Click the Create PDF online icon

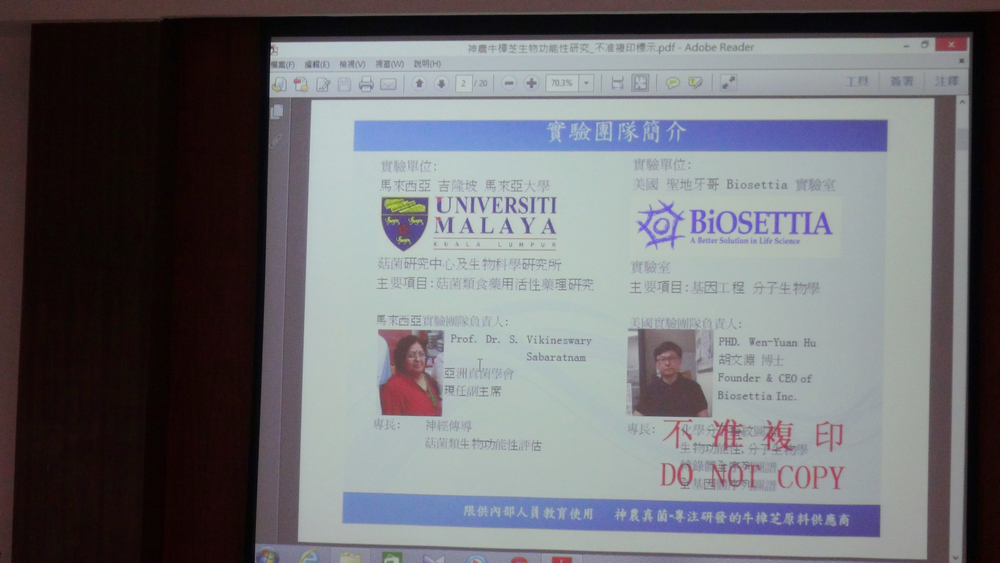coord(279,84)
